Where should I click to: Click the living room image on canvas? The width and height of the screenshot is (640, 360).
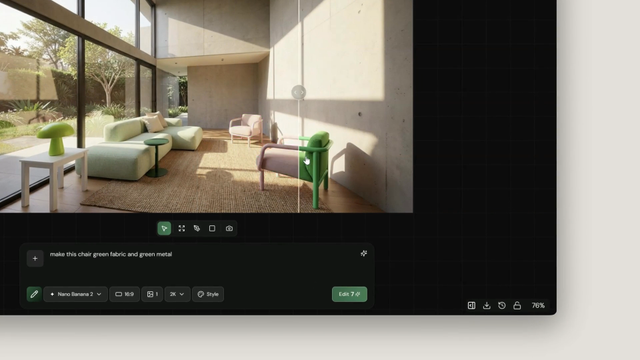(x=206, y=106)
